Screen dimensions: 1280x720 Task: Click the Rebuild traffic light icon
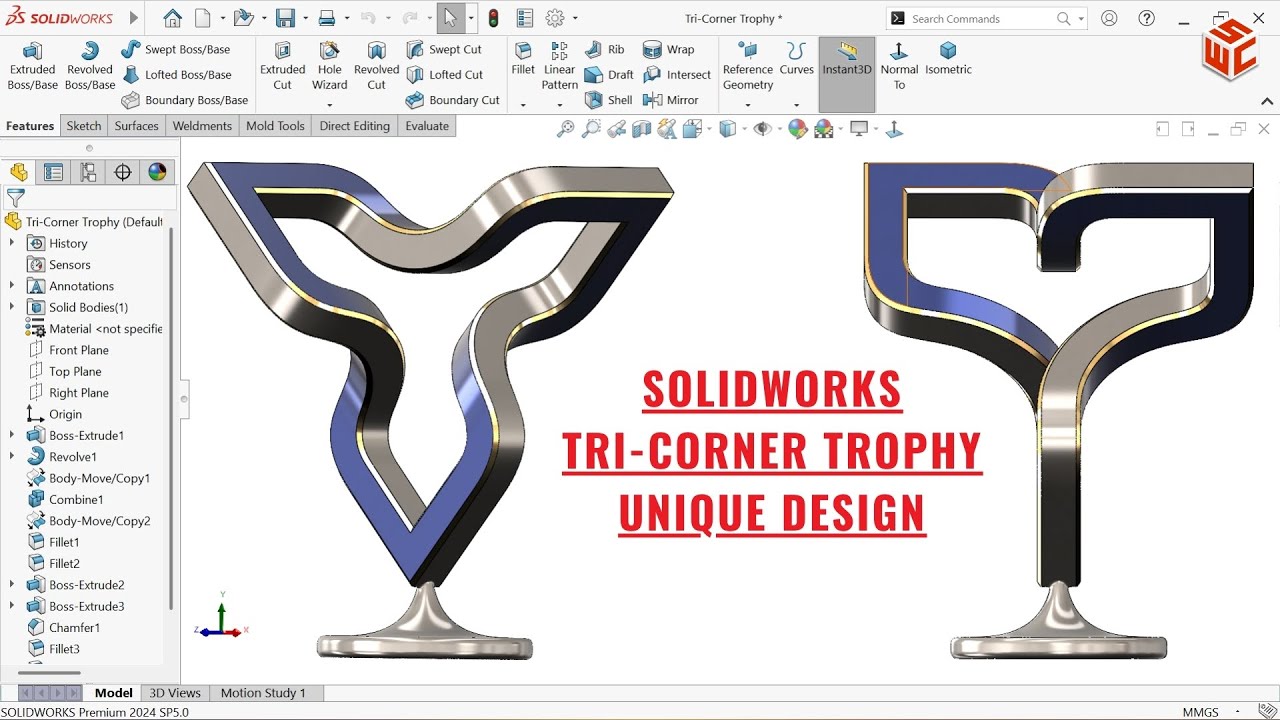pos(493,18)
